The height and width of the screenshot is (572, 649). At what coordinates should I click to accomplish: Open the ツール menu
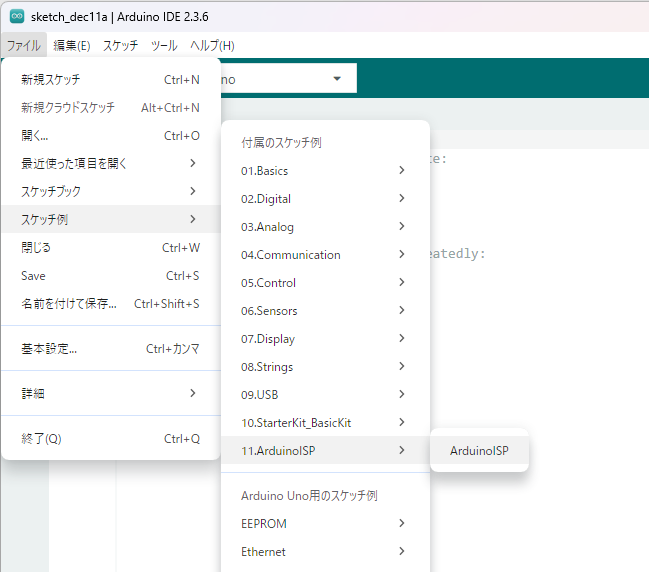(164, 45)
